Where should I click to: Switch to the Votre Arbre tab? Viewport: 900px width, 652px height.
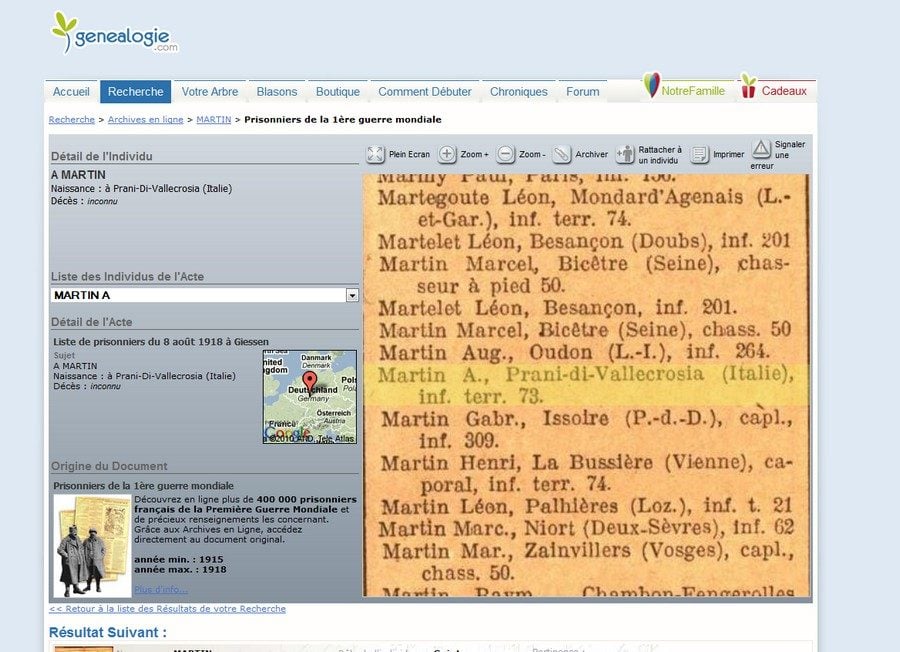[x=210, y=92]
